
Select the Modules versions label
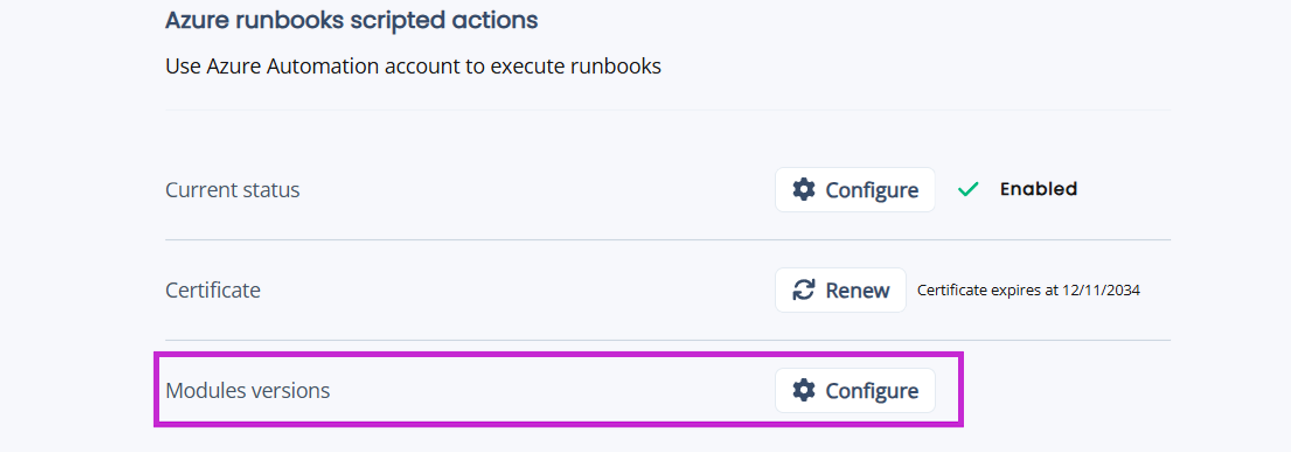pos(248,391)
